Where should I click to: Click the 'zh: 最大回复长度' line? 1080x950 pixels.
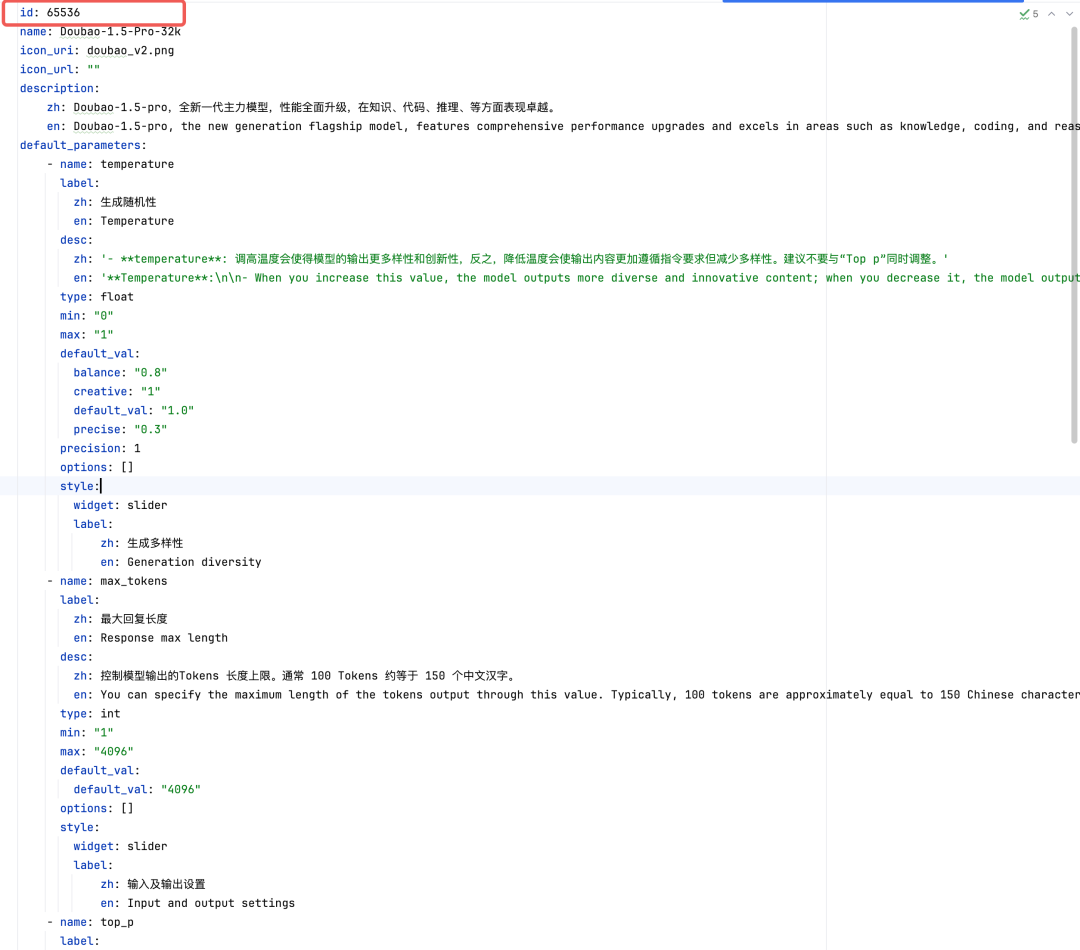(121, 619)
